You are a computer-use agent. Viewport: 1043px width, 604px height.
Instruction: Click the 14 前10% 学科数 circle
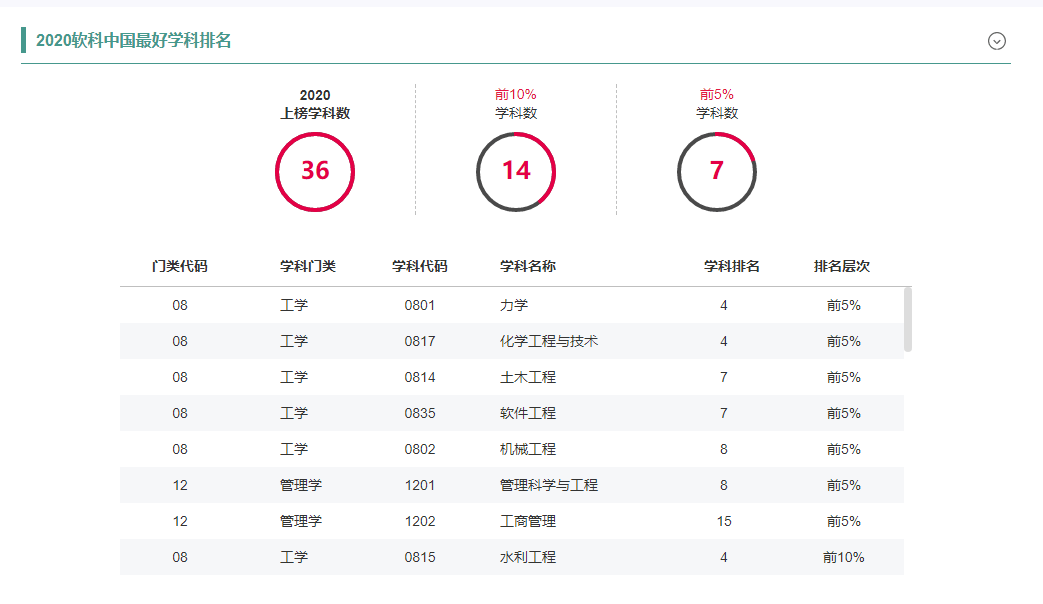(516, 171)
